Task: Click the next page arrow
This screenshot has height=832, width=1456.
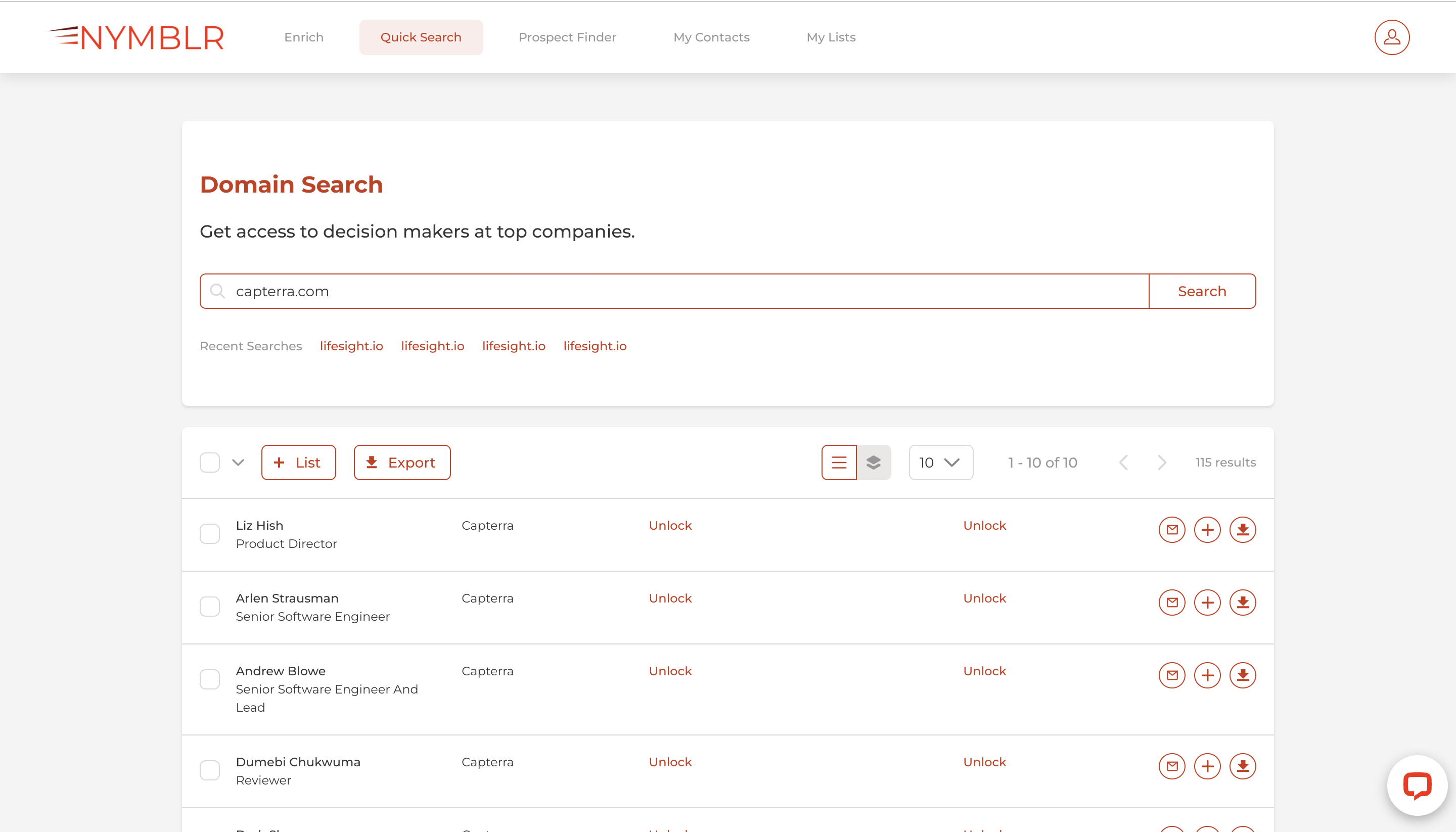Action: (x=1161, y=463)
